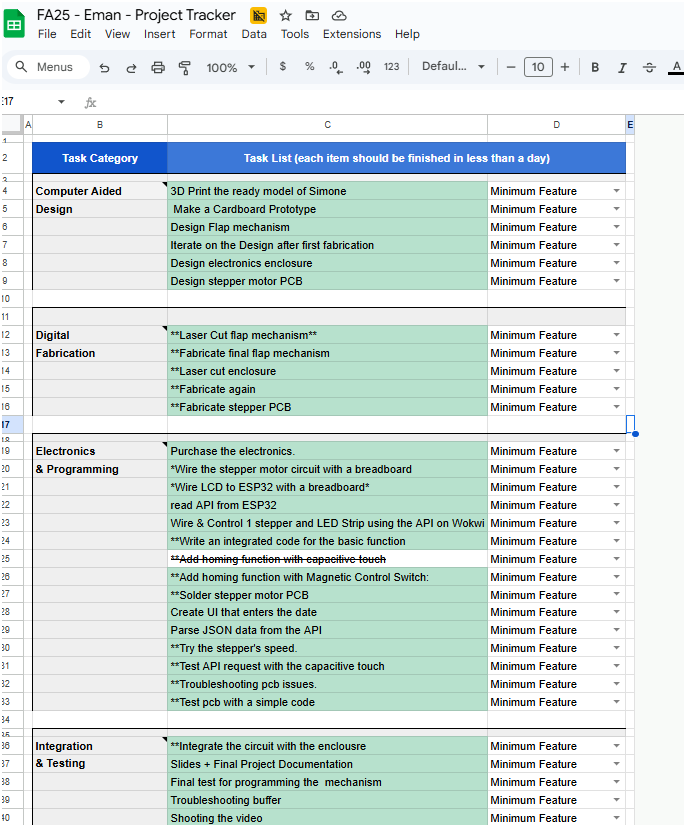Screen dimensions: 686x827
Task: Decrease font size with minus button
Action: [510, 67]
